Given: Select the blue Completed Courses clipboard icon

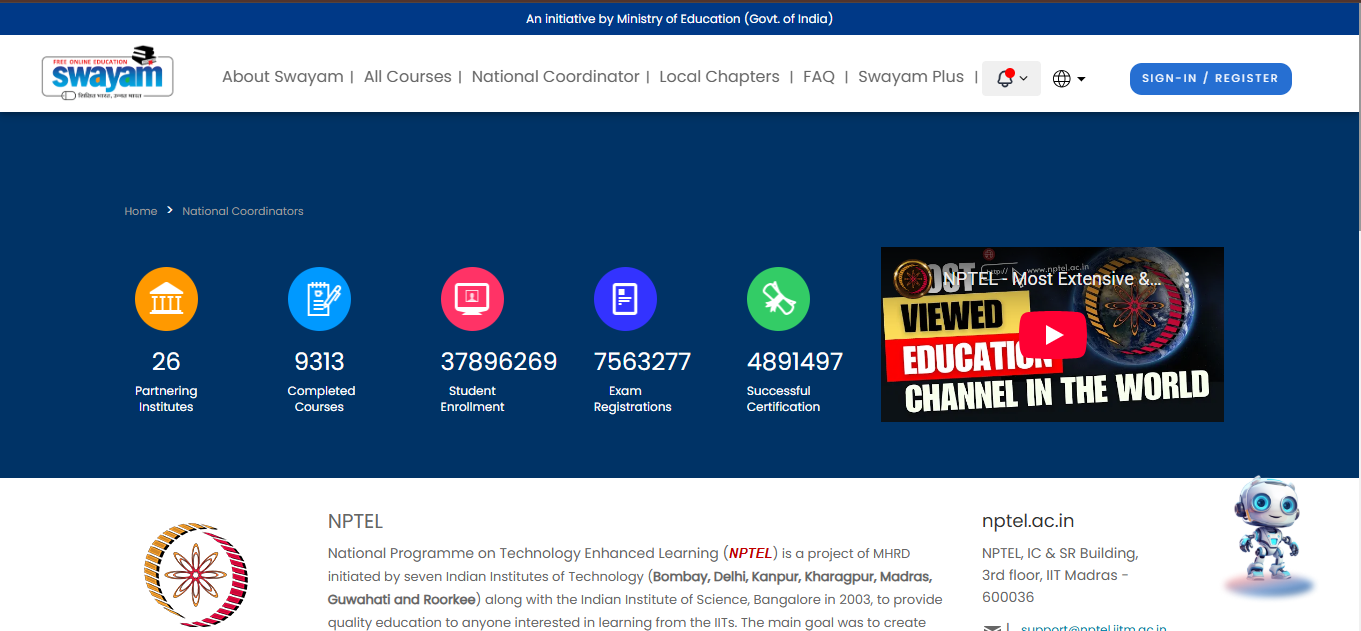Looking at the screenshot, I should pyautogui.click(x=319, y=298).
